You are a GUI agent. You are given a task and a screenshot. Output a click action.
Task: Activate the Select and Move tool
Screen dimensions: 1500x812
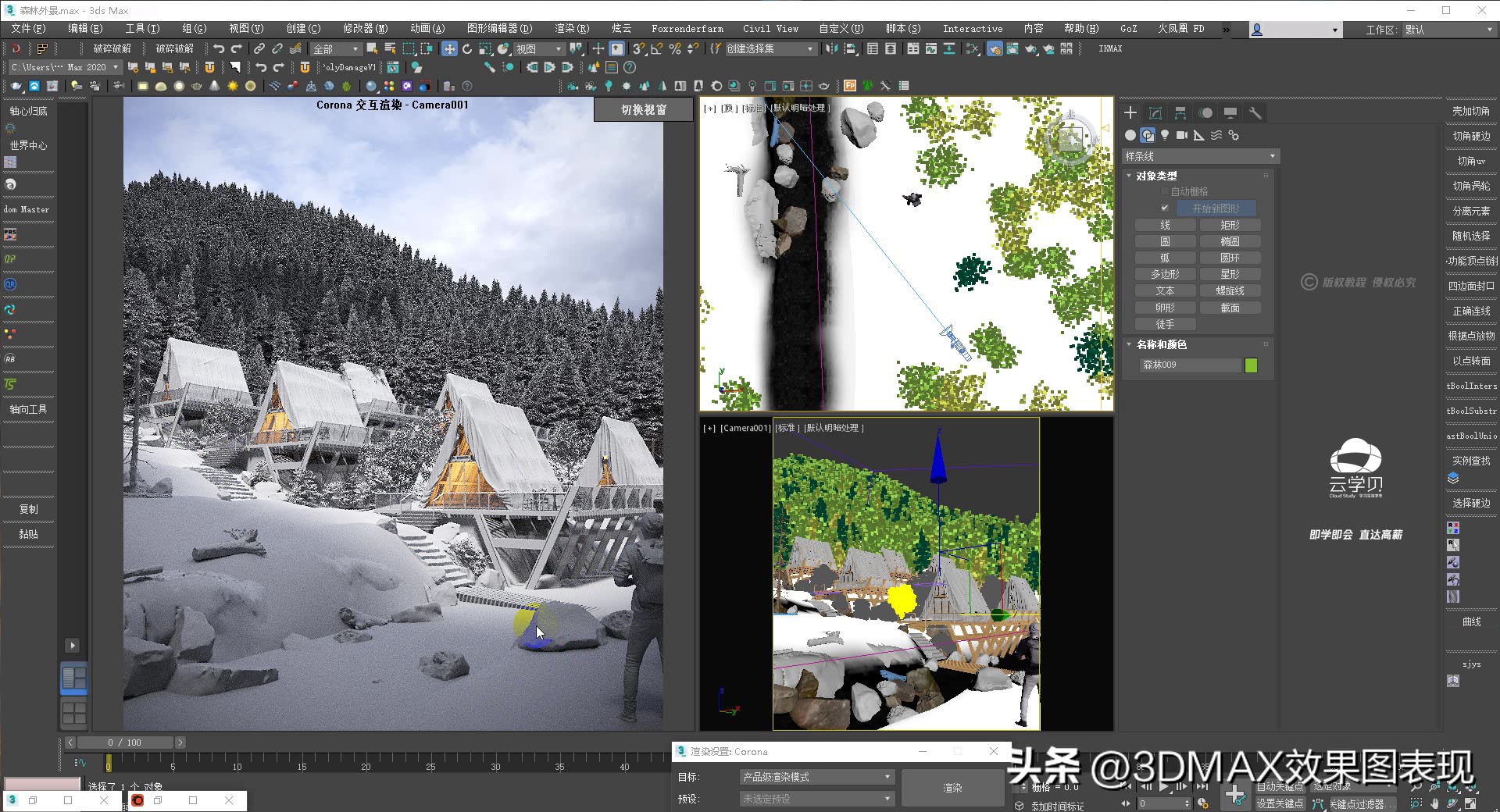[x=450, y=48]
